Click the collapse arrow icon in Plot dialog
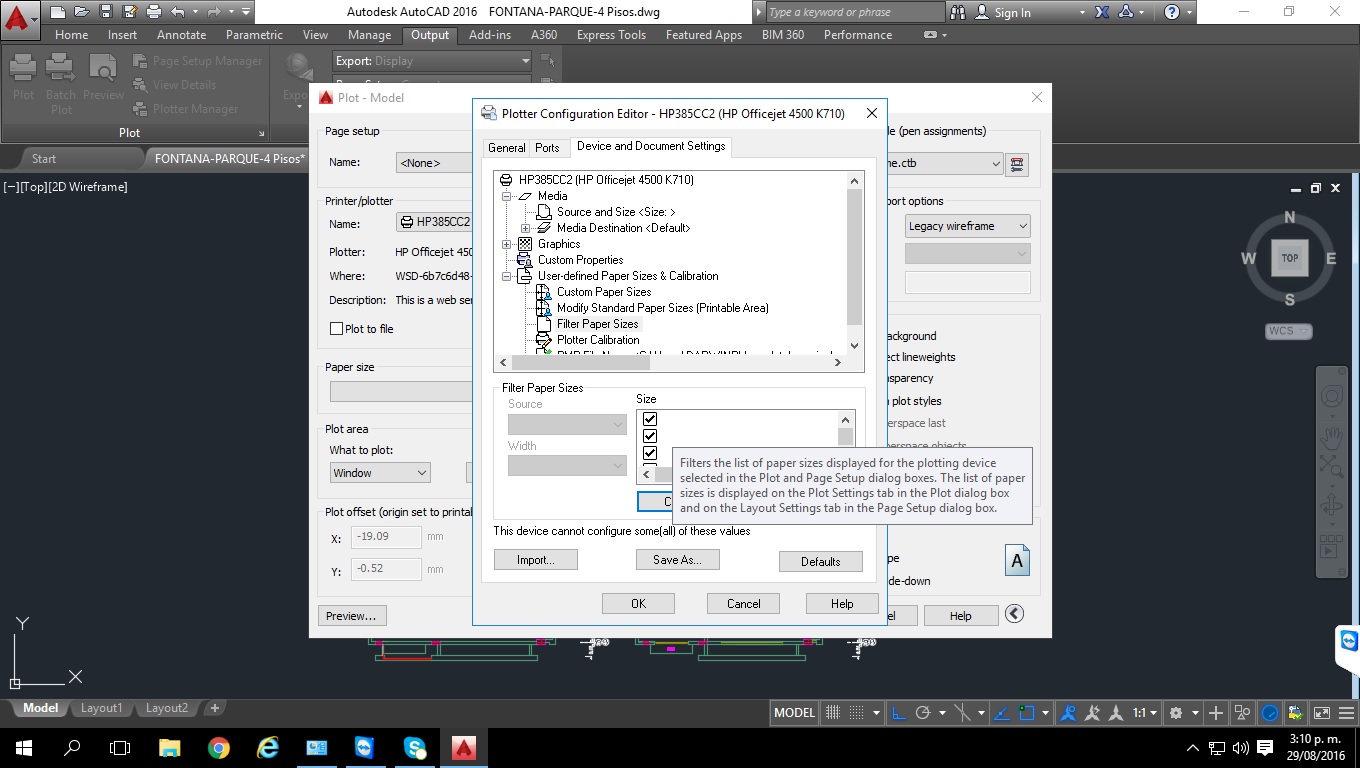 (x=1014, y=614)
